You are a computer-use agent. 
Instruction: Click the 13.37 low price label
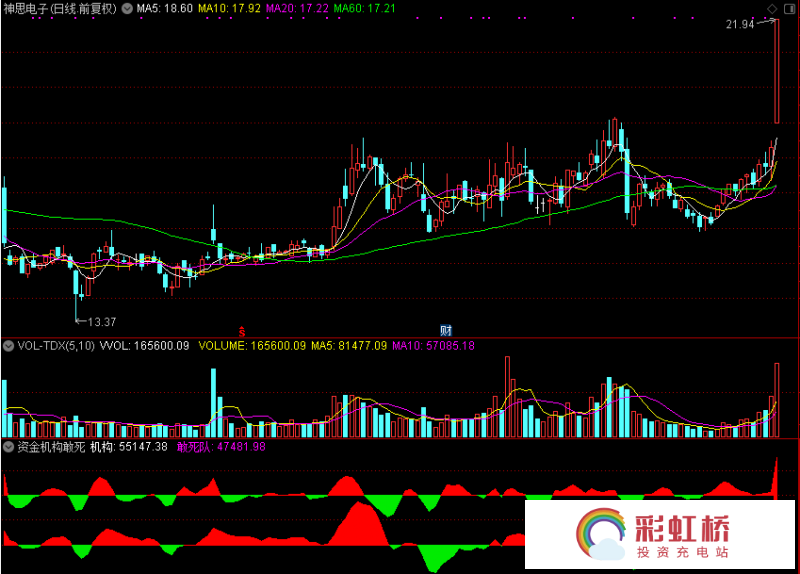pyautogui.click(x=101, y=322)
